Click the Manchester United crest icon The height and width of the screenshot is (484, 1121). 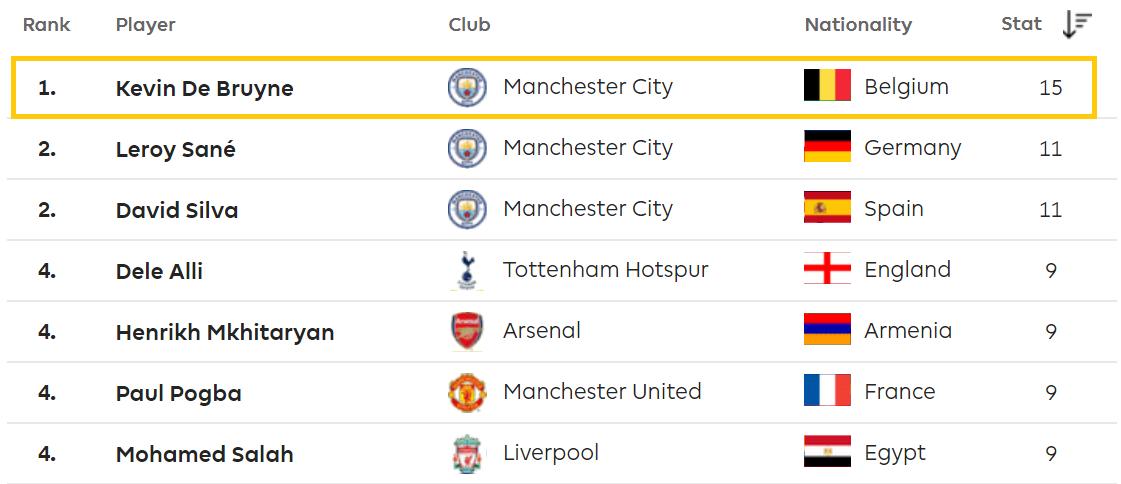click(x=467, y=392)
